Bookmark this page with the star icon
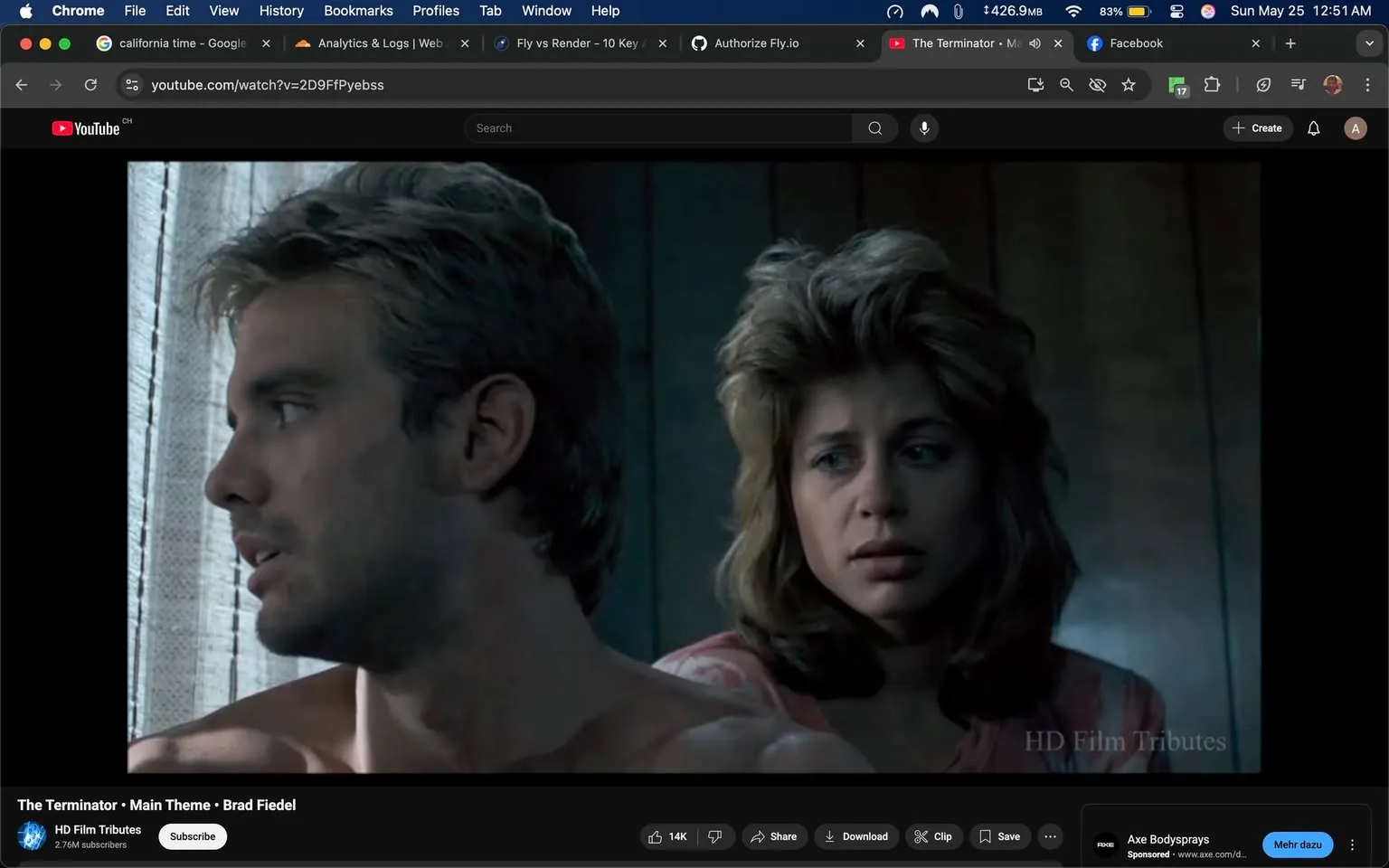1389x868 pixels. [x=1128, y=84]
